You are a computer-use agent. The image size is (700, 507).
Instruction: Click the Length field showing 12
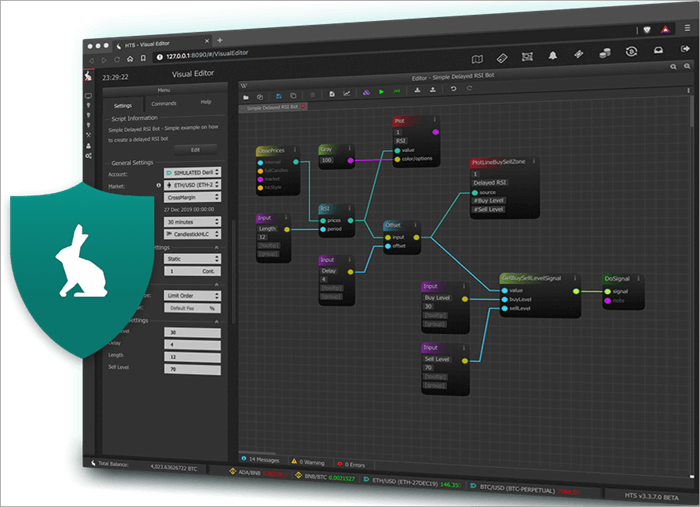point(192,357)
